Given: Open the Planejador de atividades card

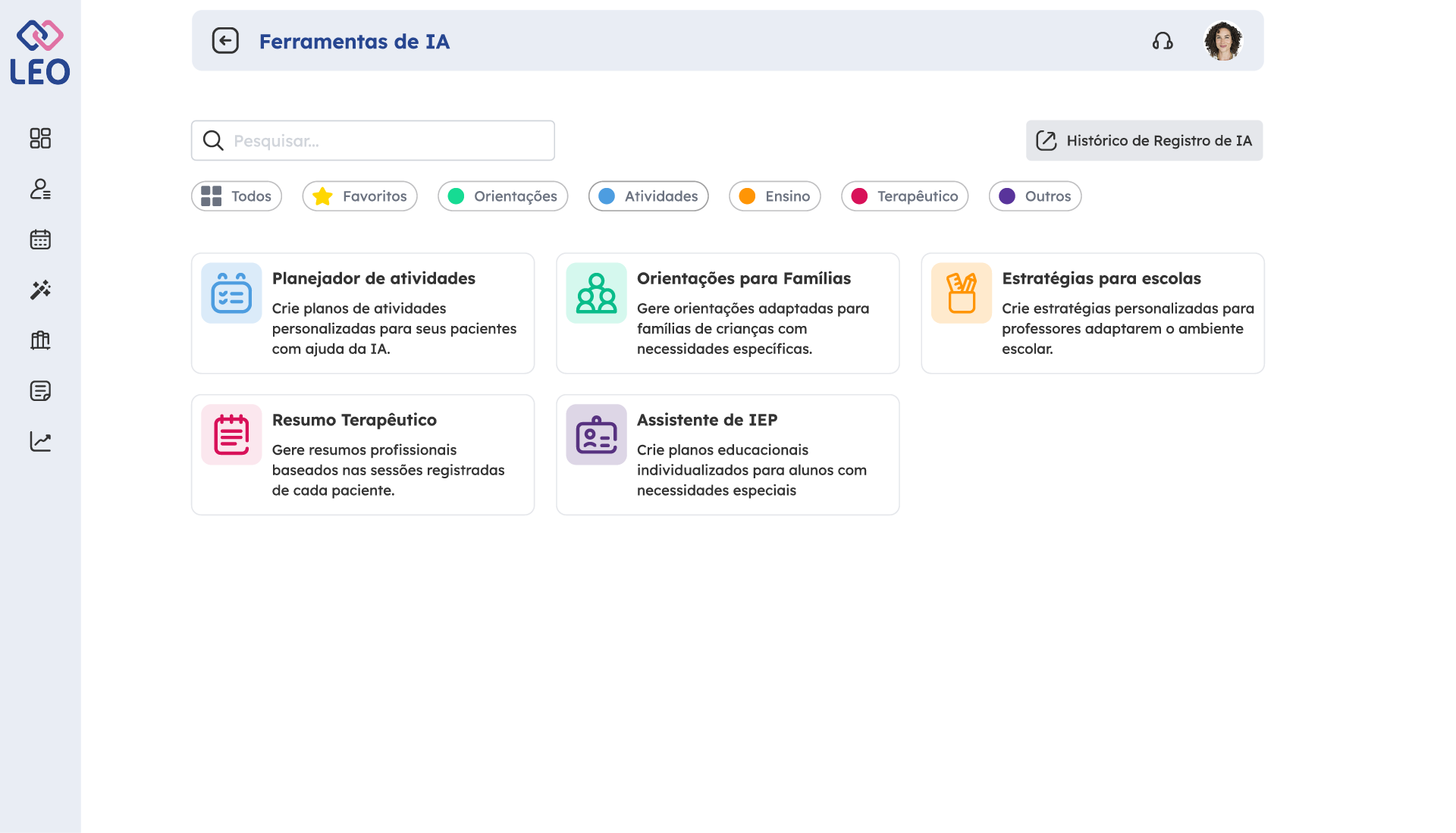Looking at the screenshot, I should 362,313.
